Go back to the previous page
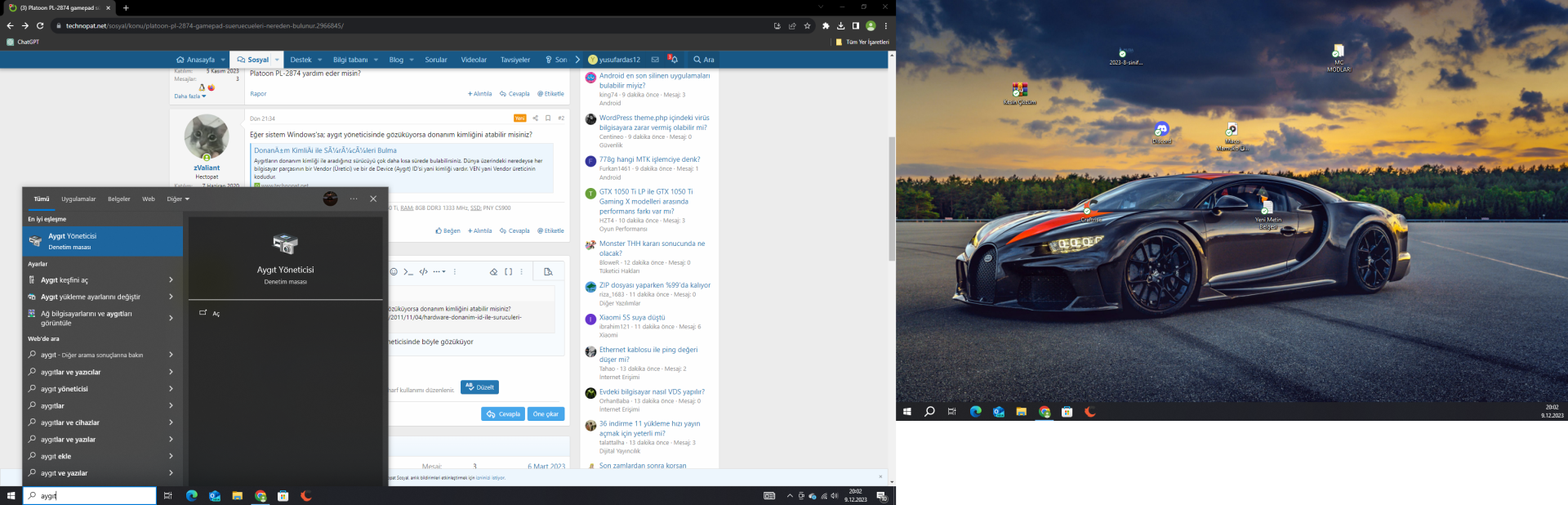 click(10, 25)
